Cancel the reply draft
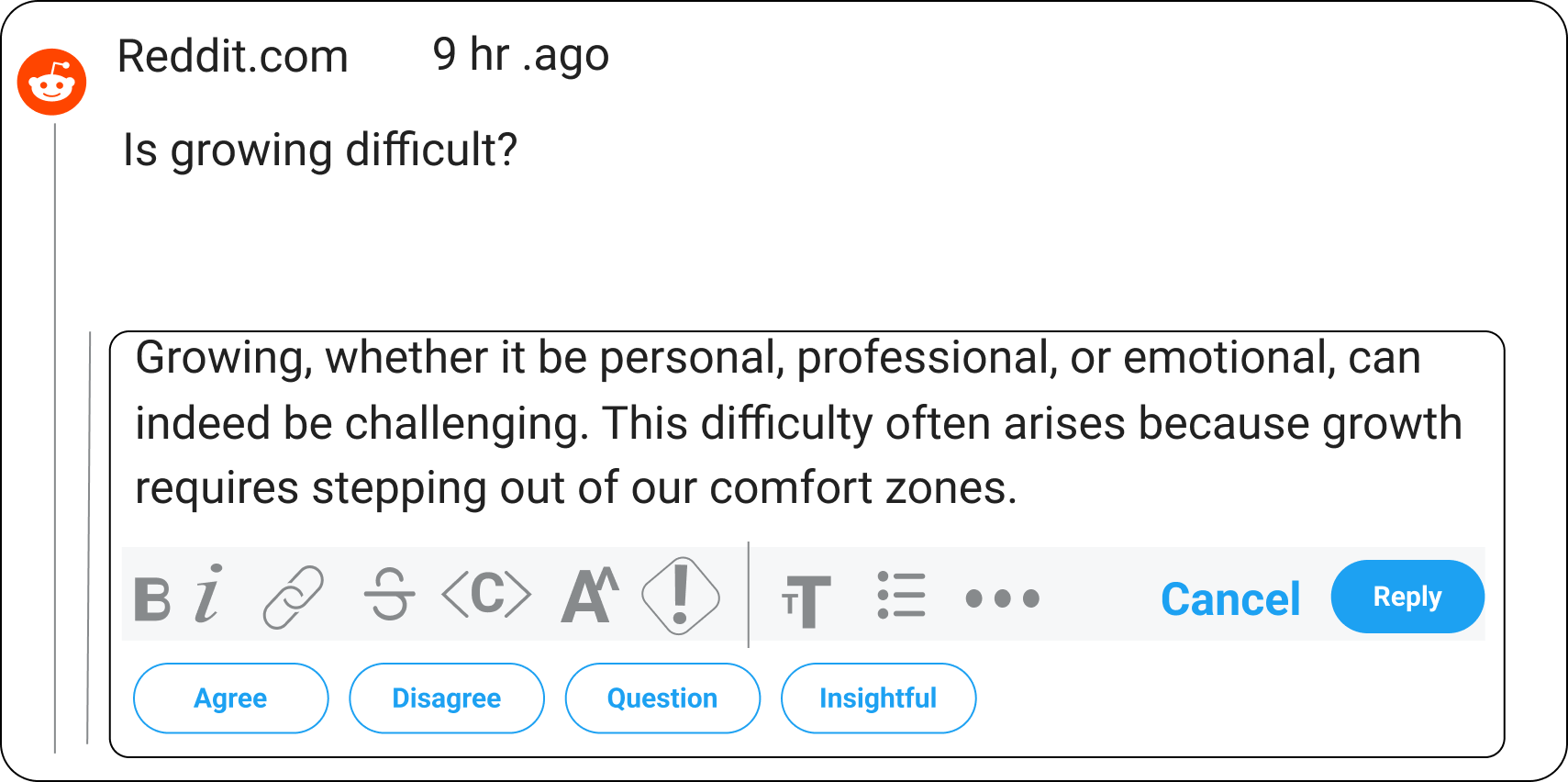Image resolution: width=1568 pixels, height=782 pixels. tap(1230, 599)
